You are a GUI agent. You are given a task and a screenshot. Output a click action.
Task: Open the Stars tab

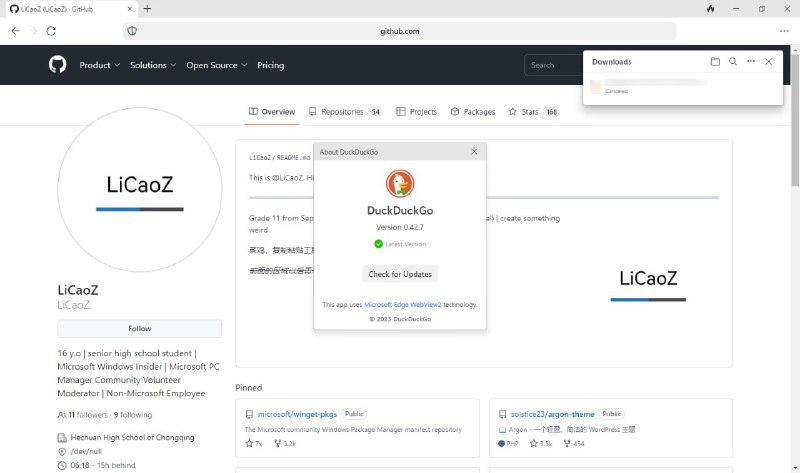click(x=529, y=112)
